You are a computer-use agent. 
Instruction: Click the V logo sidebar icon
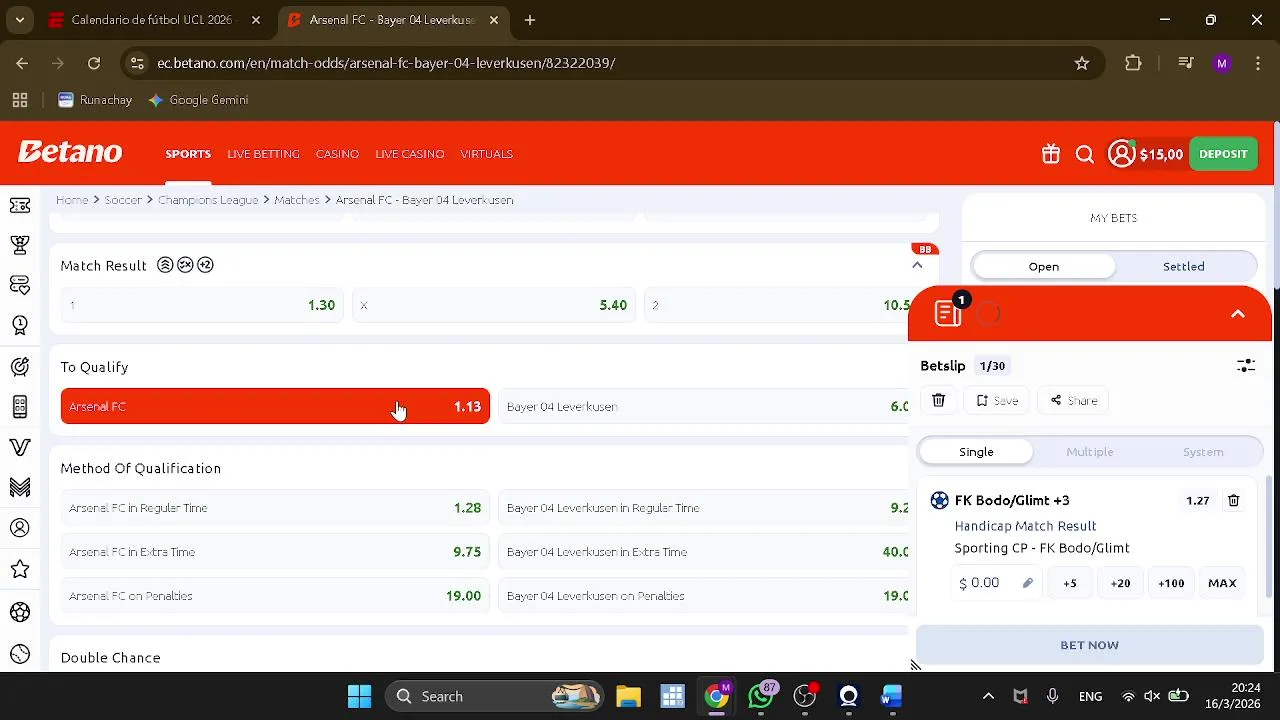[19, 447]
